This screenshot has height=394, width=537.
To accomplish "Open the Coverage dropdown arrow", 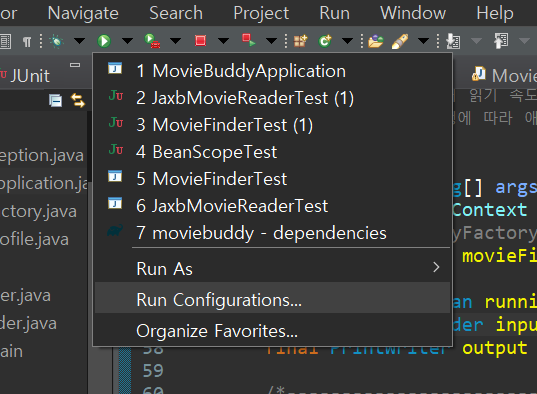I will click(175, 41).
